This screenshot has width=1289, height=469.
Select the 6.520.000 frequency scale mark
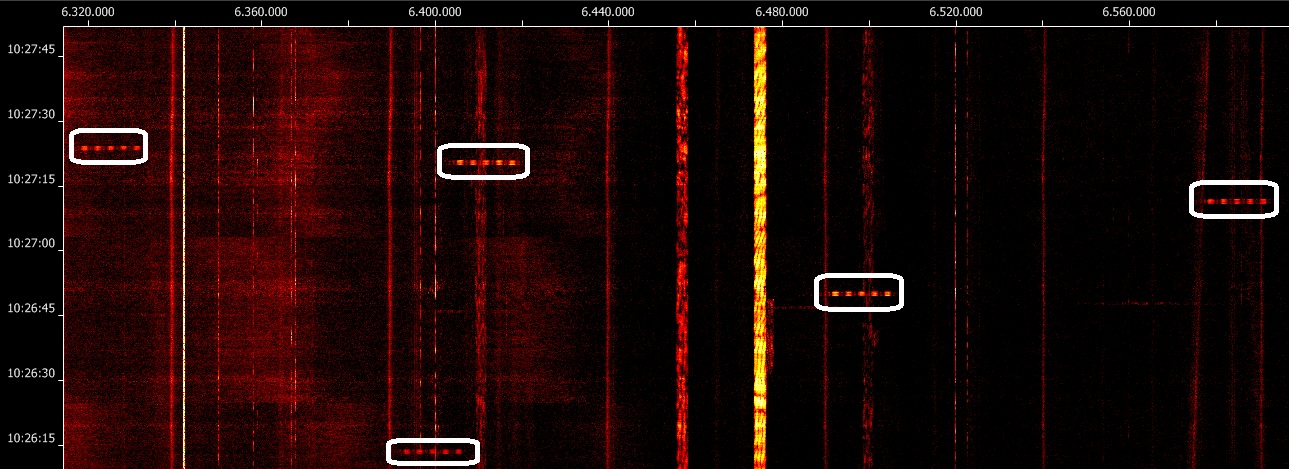click(955, 12)
